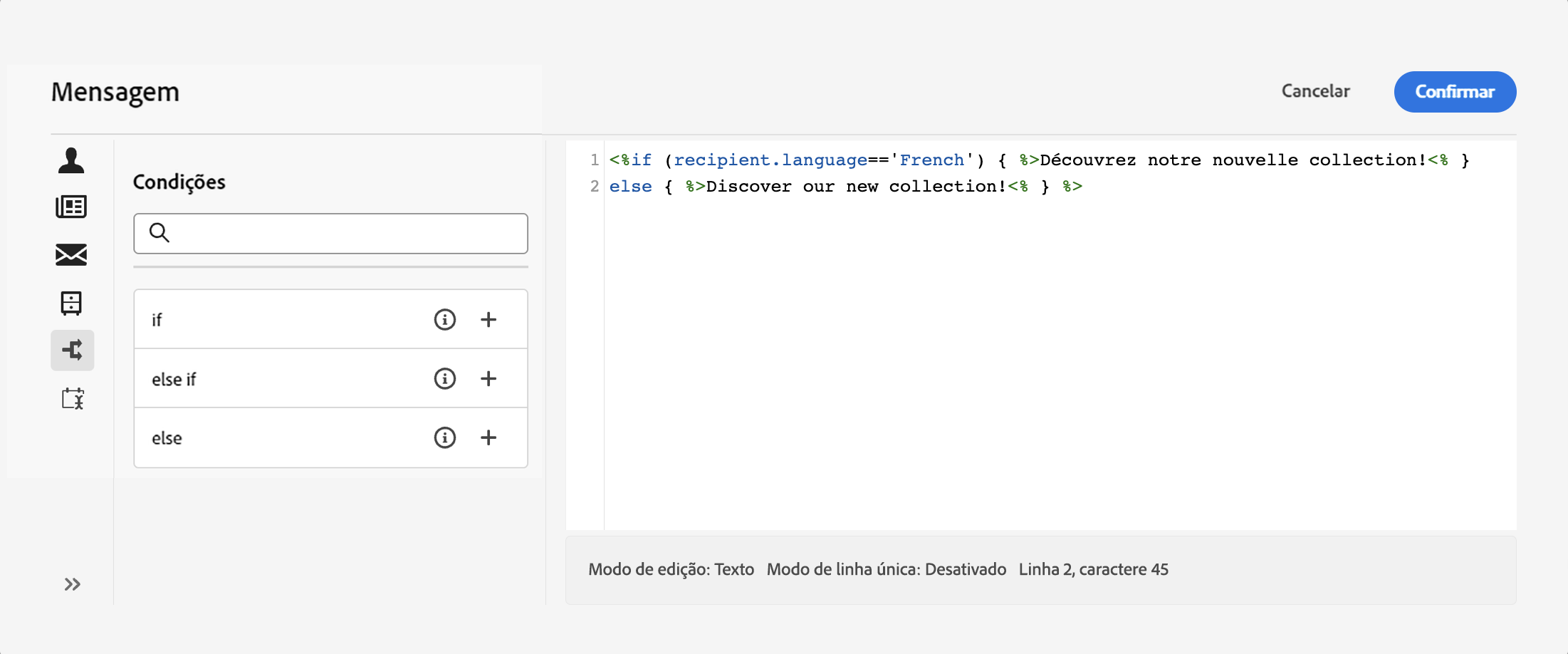Show info for else if condition
Viewport: 1568px width, 654px height.
tap(445, 378)
